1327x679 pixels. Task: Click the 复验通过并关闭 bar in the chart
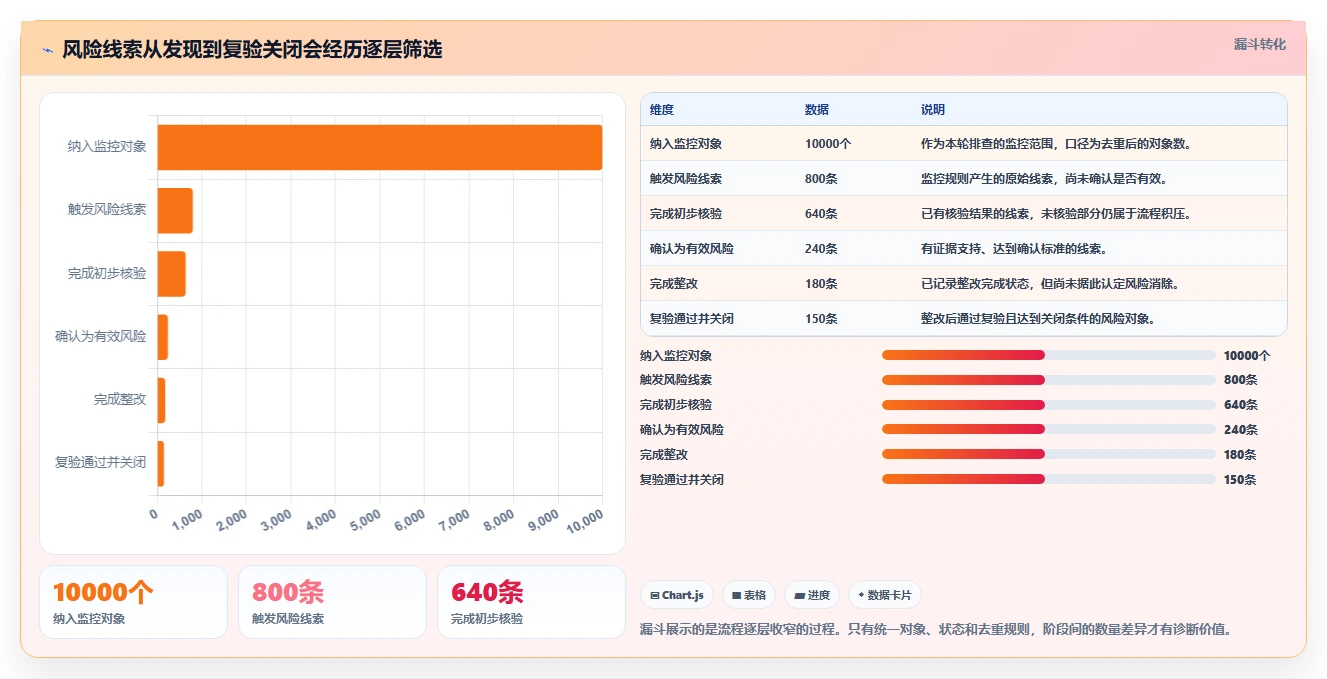point(161,463)
